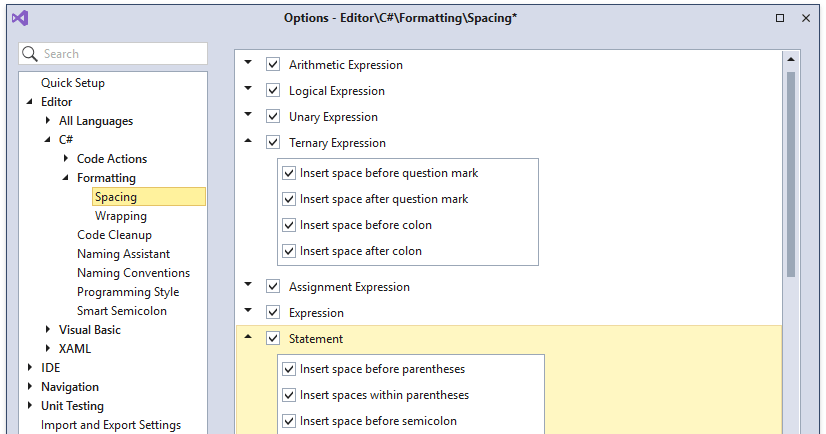
Task: Select Wrapping in the options tree
Action: [x=121, y=216]
